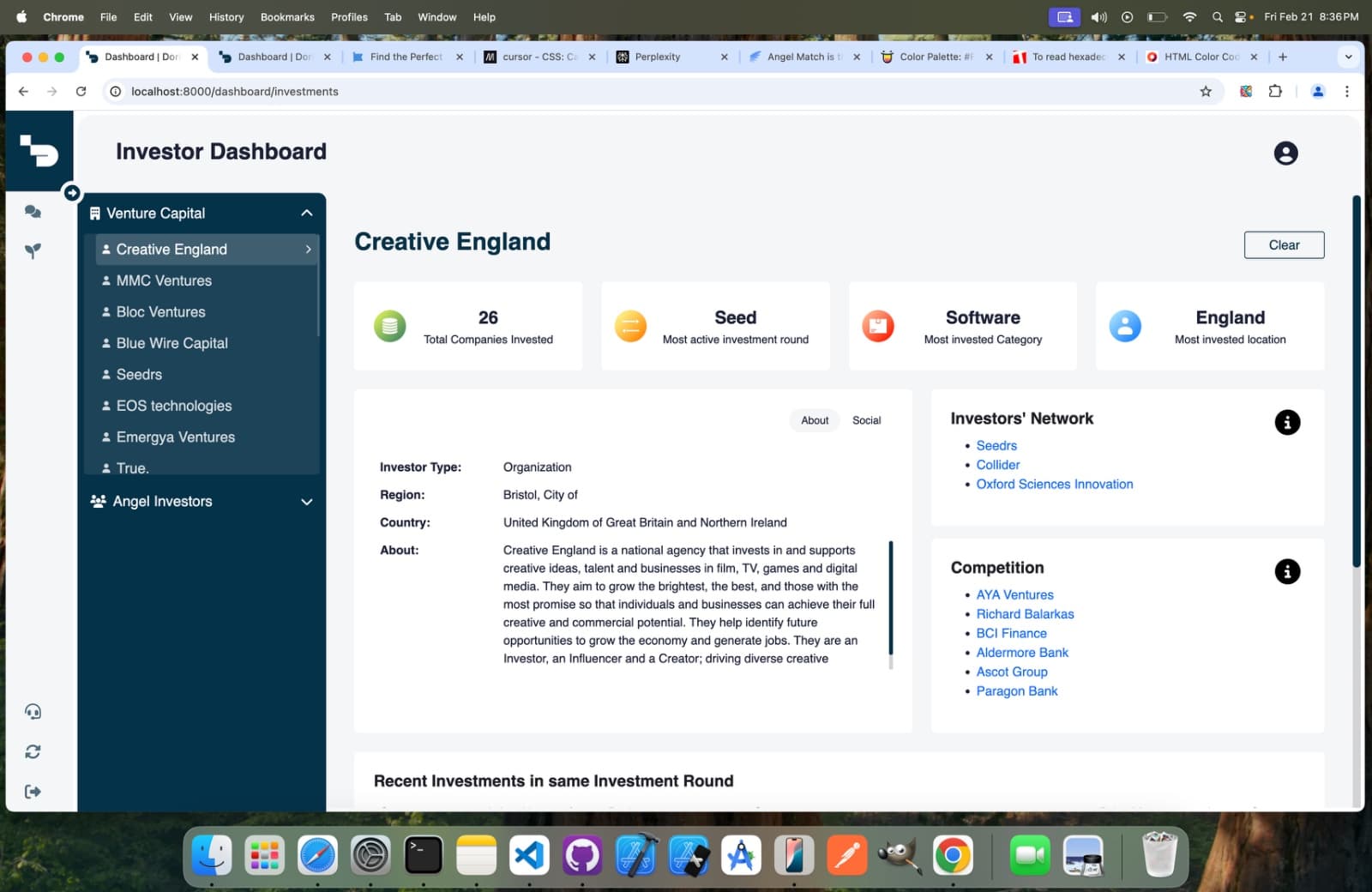Viewport: 1372px width, 892px height.
Task: Open the History menu in menu bar
Action: coord(226,17)
